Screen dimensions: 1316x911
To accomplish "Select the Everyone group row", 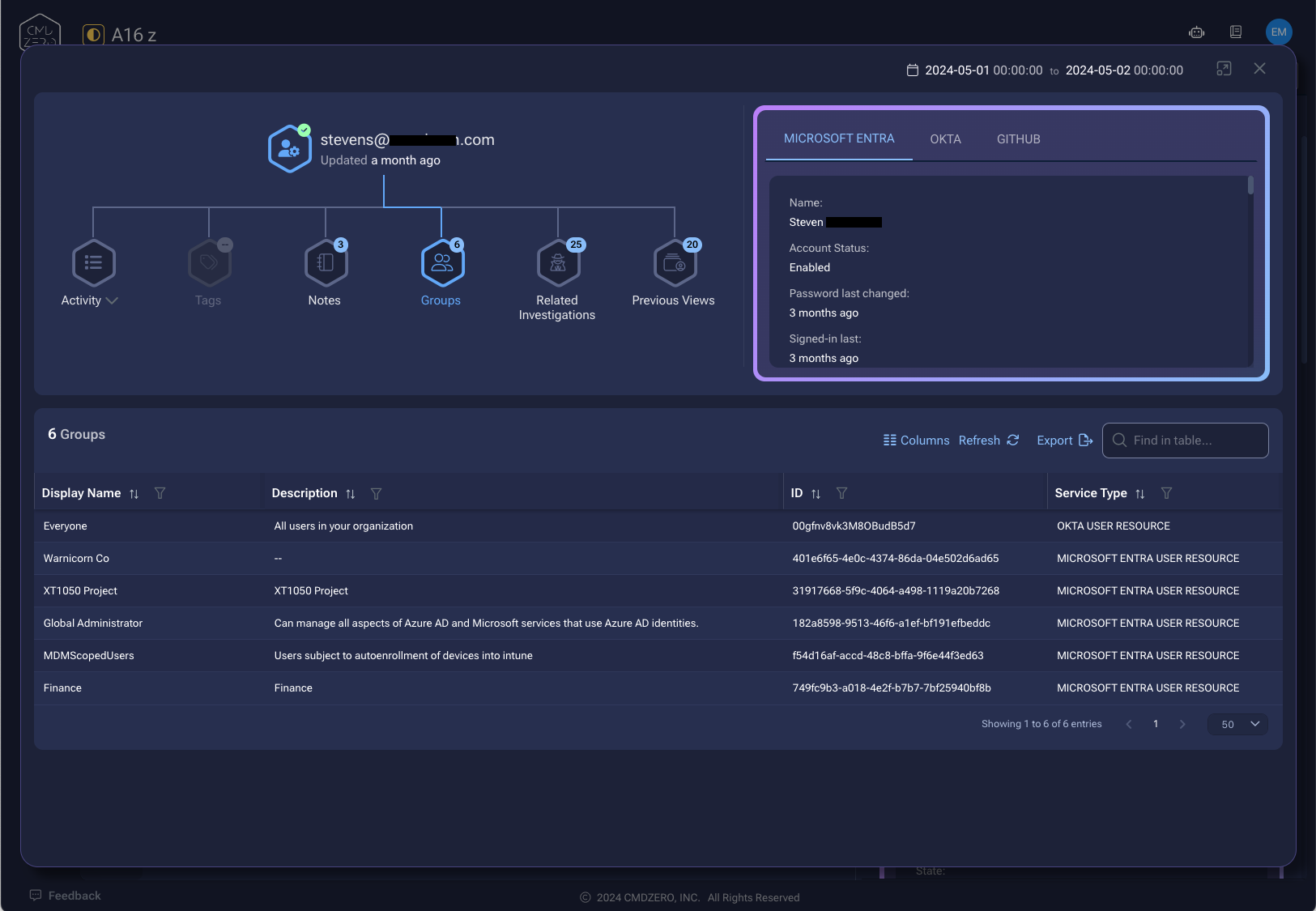I will click(x=658, y=526).
